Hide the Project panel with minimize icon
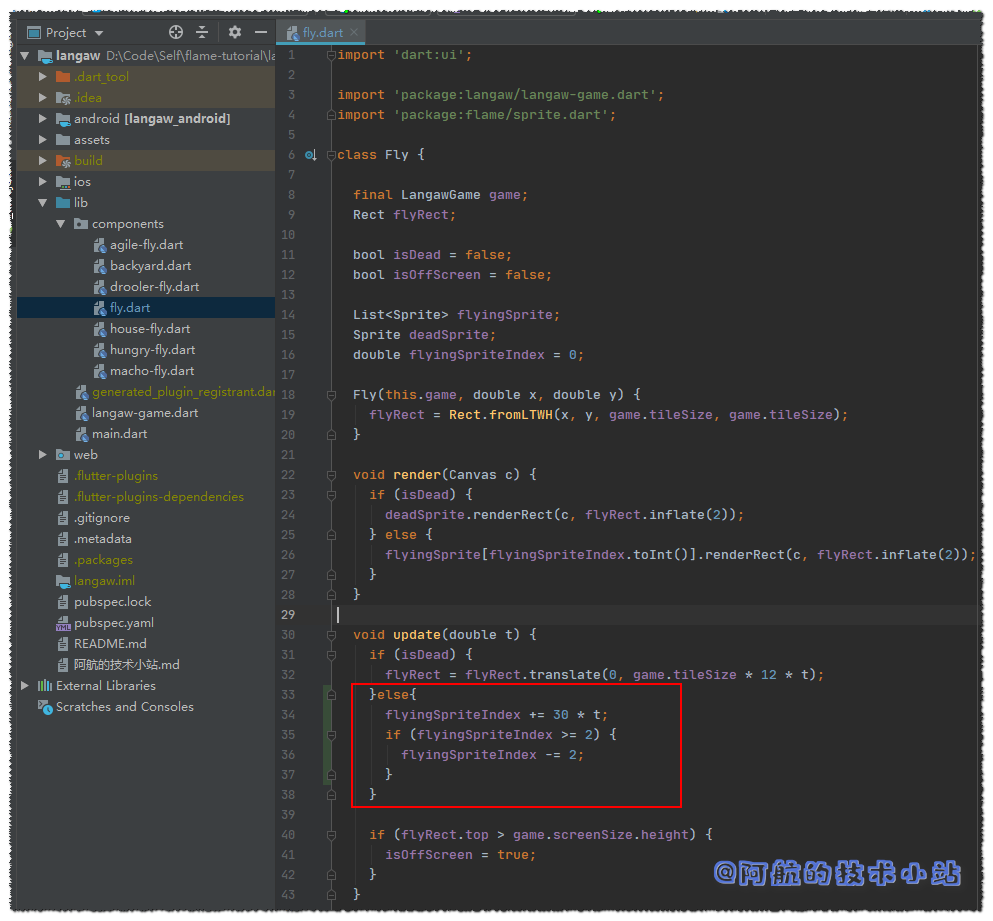 pyautogui.click(x=260, y=33)
